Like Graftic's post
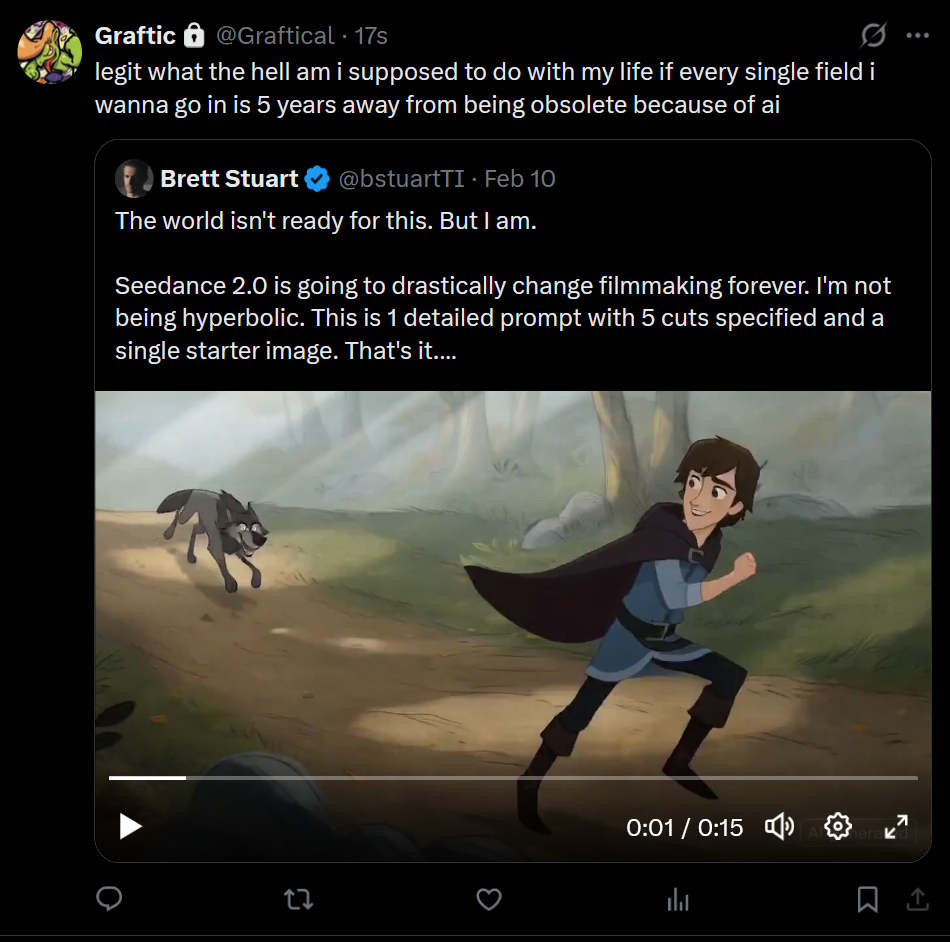This screenshot has height=942, width=950. pyautogui.click(x=488, y=900)
